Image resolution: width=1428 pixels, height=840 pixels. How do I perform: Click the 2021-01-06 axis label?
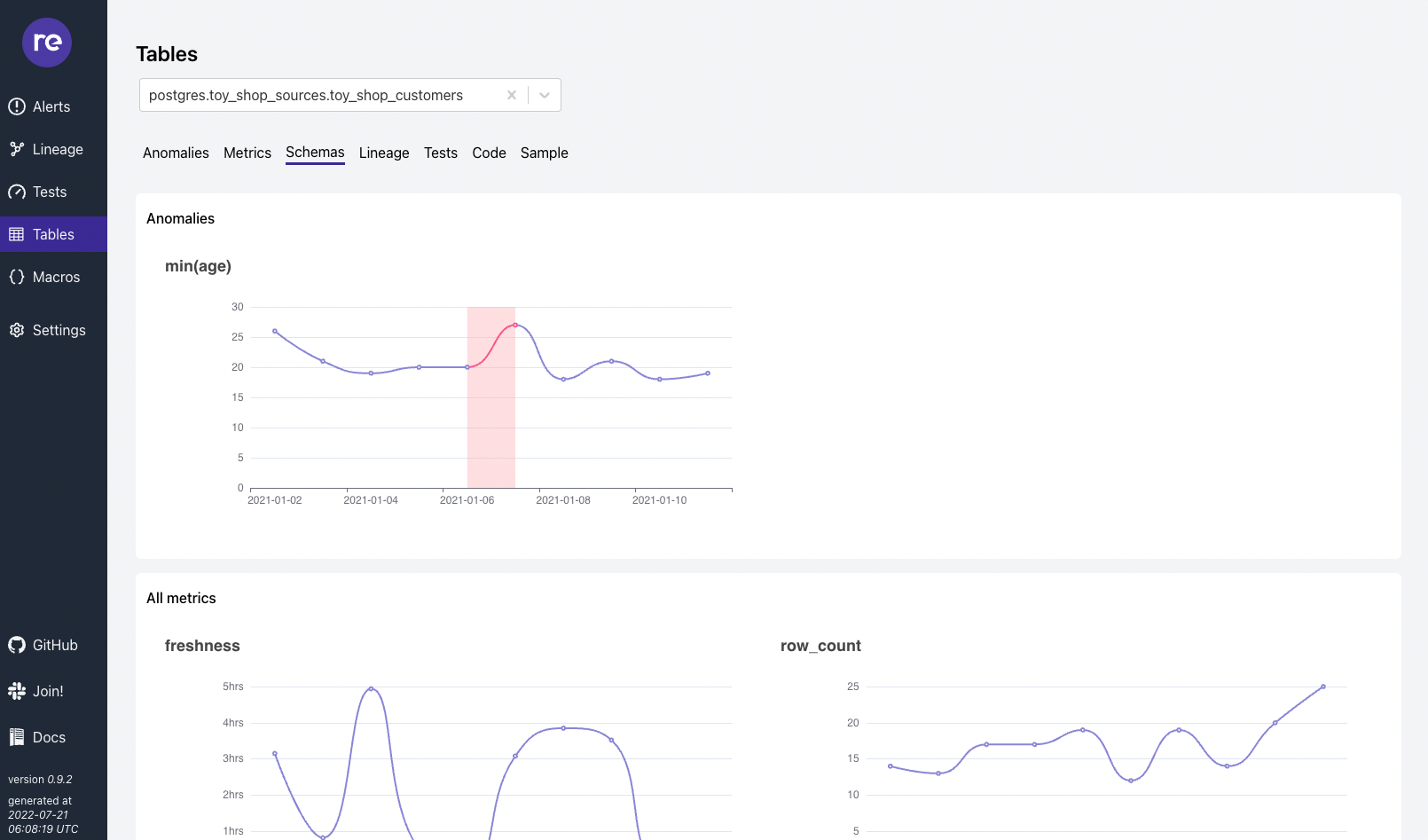[x=467, y=500]
